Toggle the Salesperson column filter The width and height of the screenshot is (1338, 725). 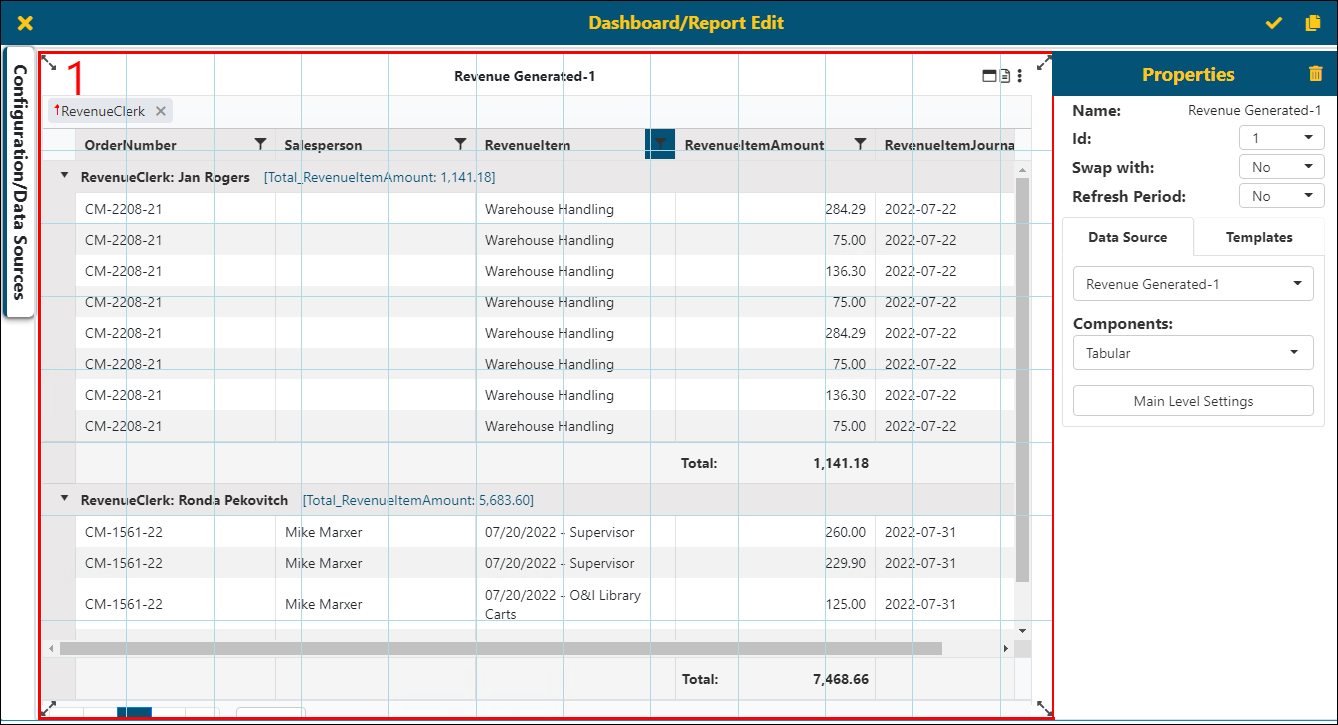(x=460, y=144)
